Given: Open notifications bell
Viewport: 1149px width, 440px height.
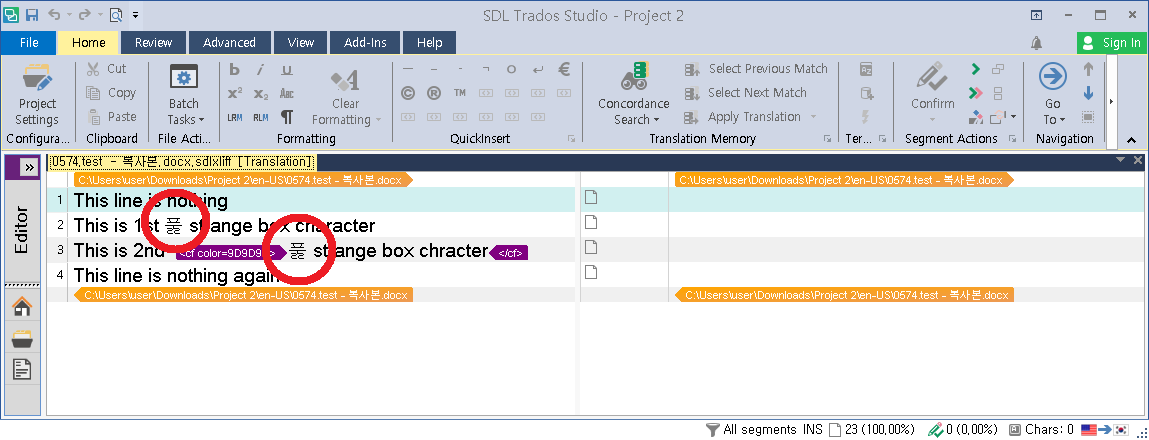Looking at the screenshot, I should (x=1036, y=43).
